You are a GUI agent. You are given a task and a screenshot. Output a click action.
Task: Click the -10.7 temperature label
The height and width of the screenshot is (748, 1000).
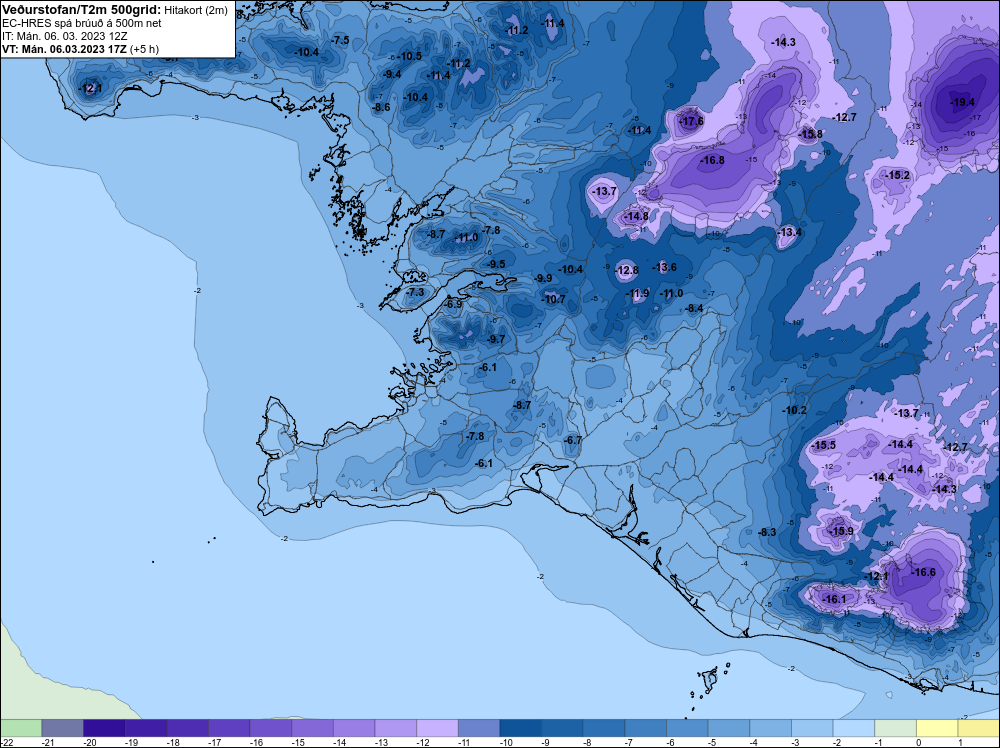(553, 299)
